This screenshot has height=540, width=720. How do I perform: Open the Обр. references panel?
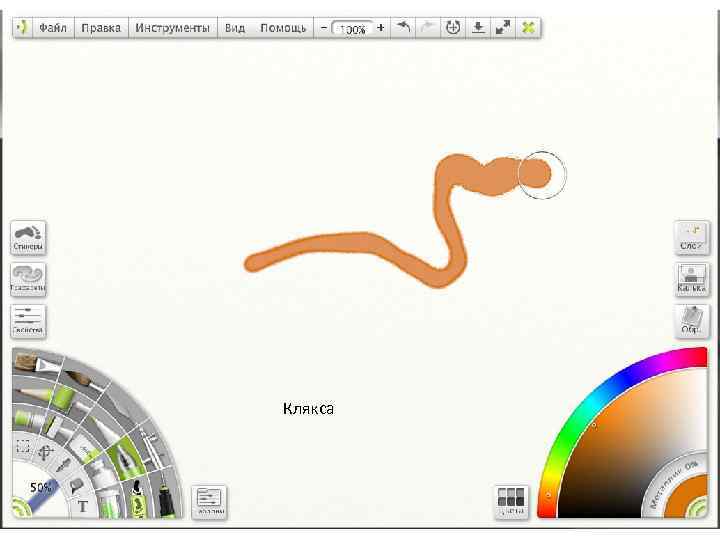tap(692, 321)
